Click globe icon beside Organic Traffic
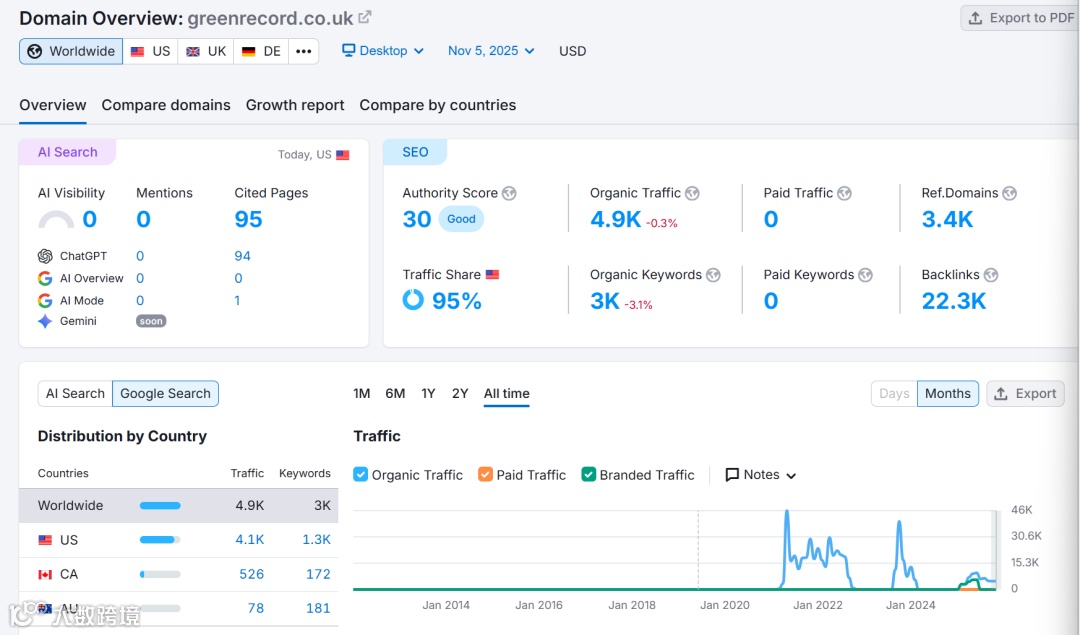The height and width of the screenshot is (635, 1080). coord(692,194)
